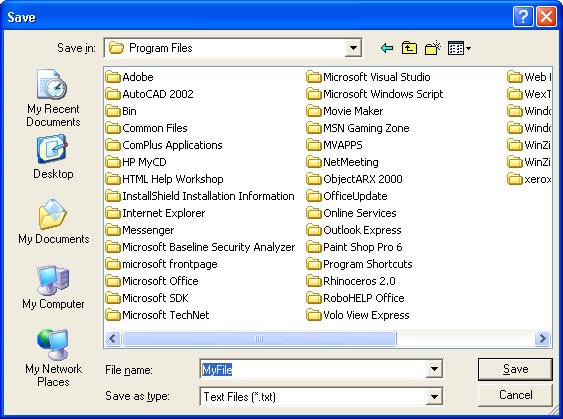
Task: Open My Recent Documents shortcut
Action: click(x=53, y=98)
